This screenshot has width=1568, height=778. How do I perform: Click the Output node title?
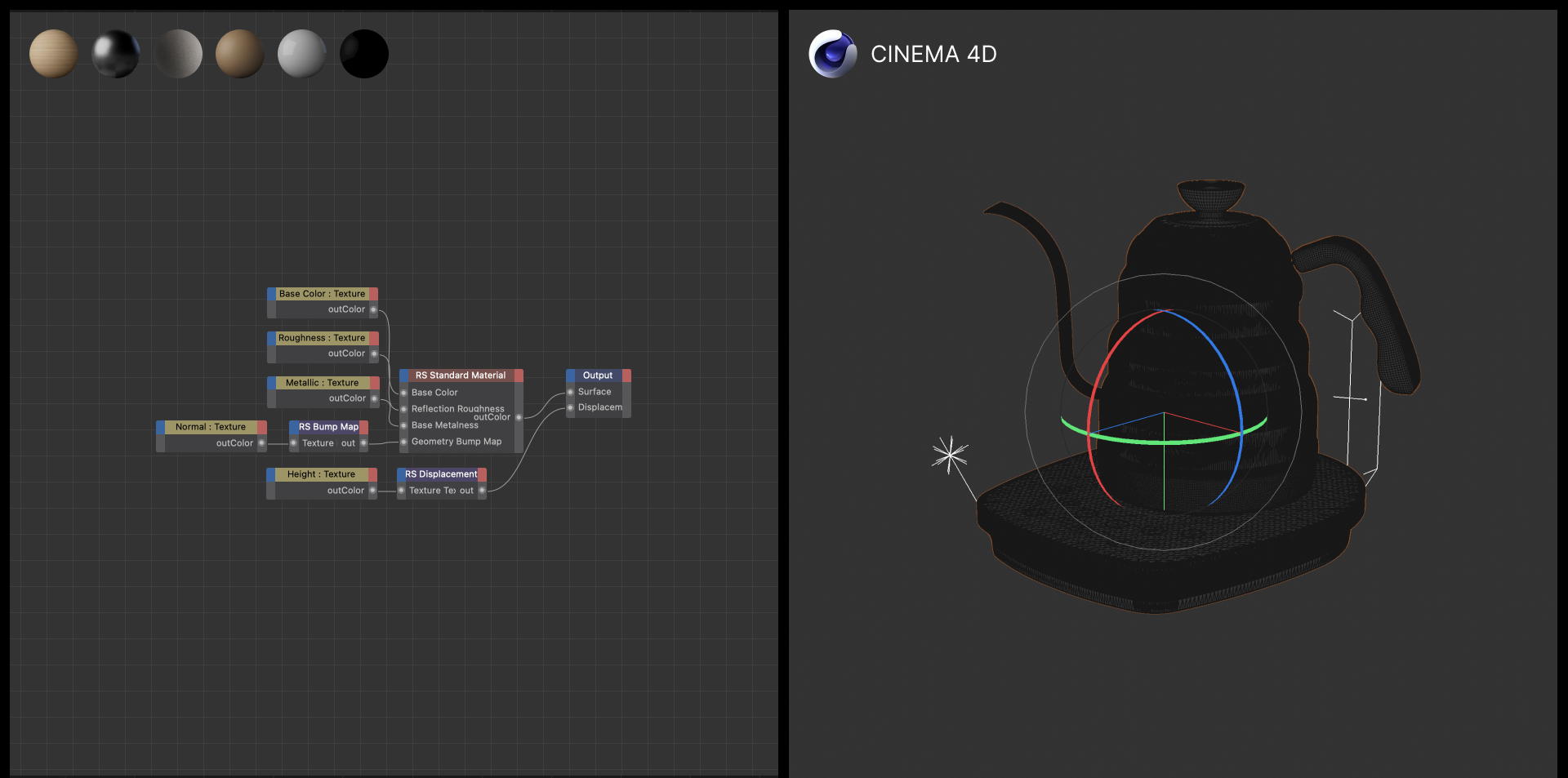click(597, 376)
